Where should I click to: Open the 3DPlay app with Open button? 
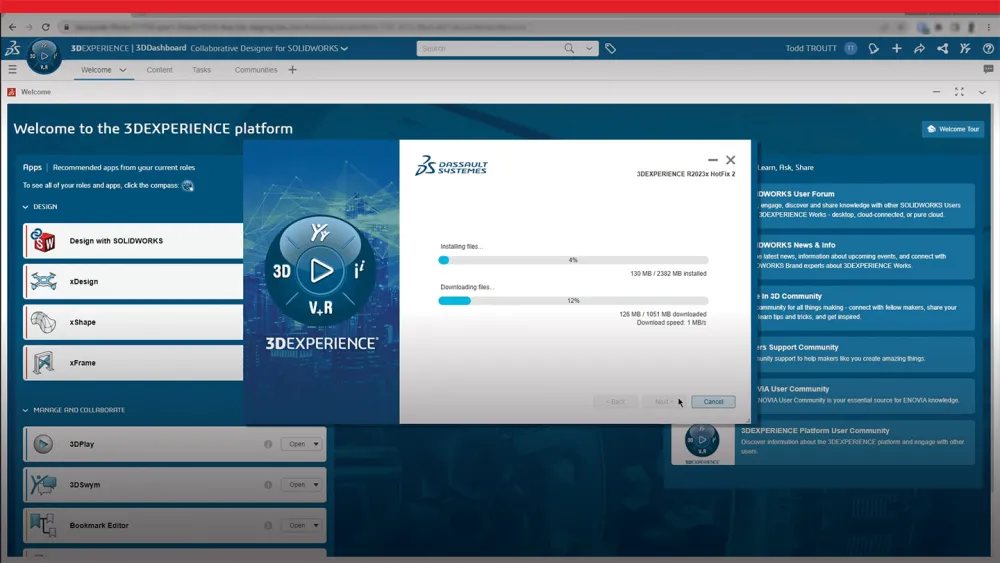(x=297, y=444)
